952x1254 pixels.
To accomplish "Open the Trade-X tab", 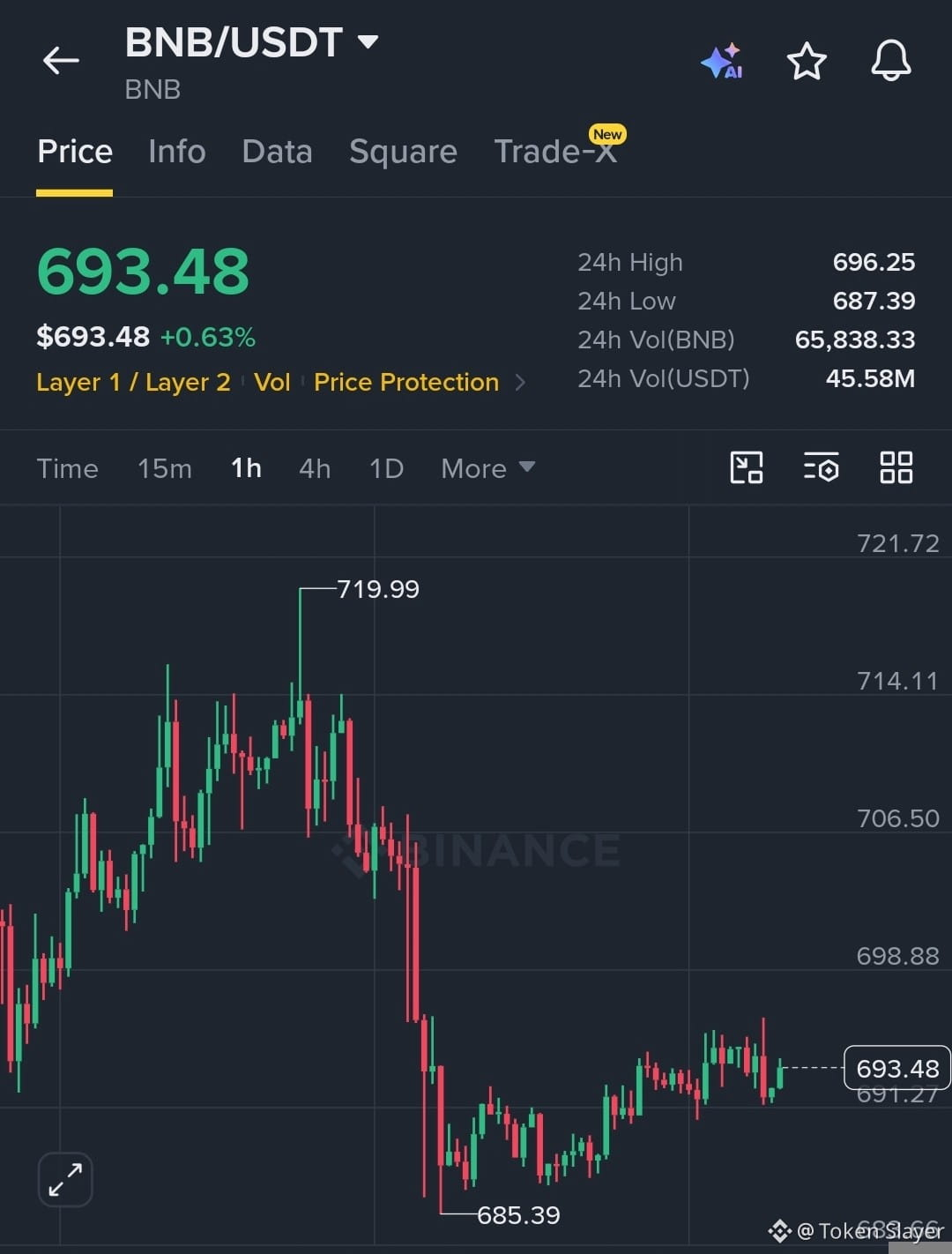I will tap(555, 152).
